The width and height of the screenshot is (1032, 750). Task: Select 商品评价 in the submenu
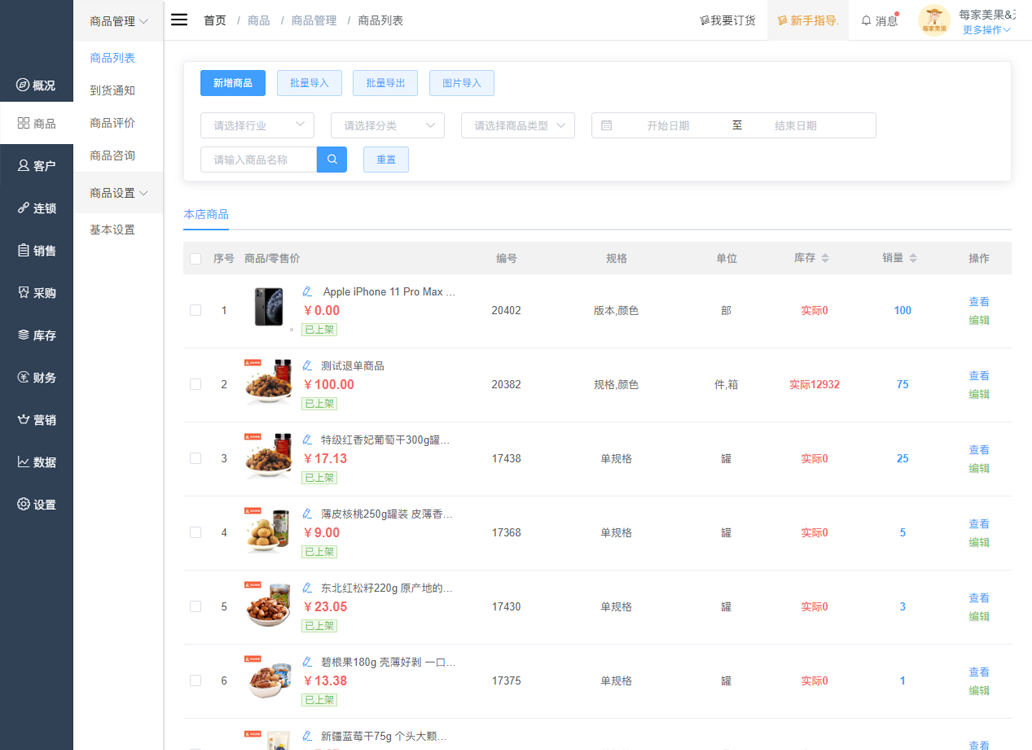tap(113, 123)
